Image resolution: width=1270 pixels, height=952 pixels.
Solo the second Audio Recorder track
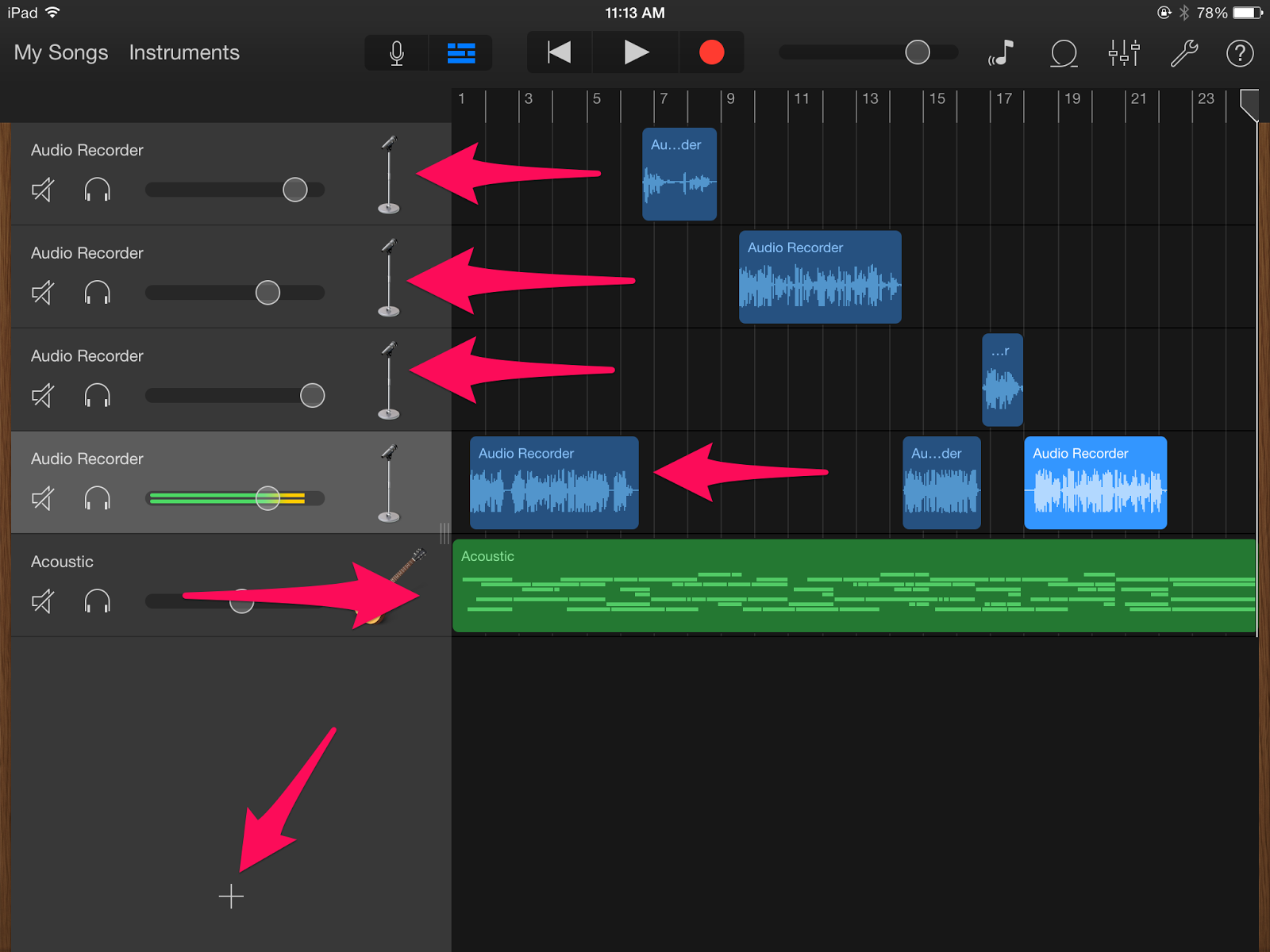[x=98, y=293]
